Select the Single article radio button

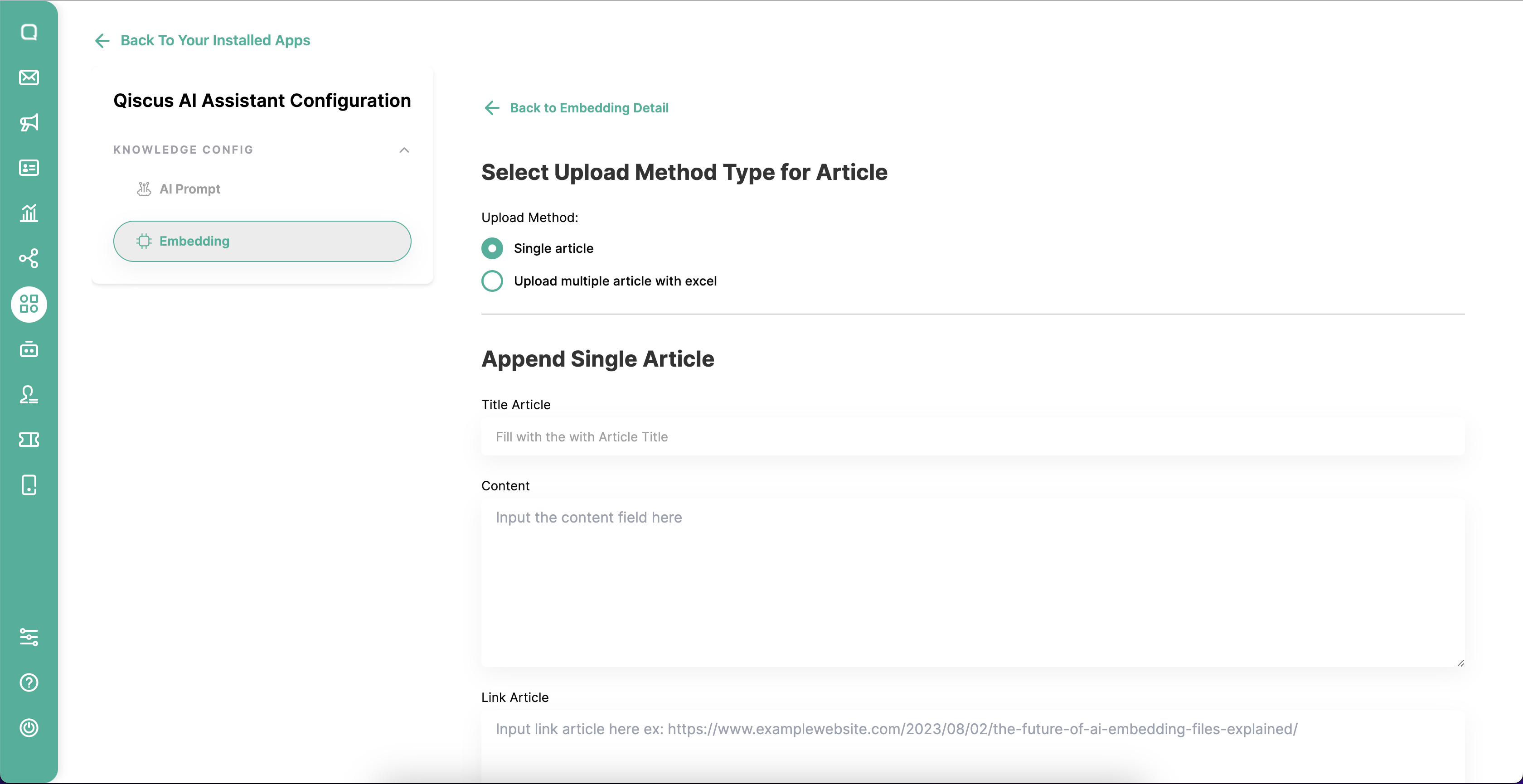click(x=492, y=248)
